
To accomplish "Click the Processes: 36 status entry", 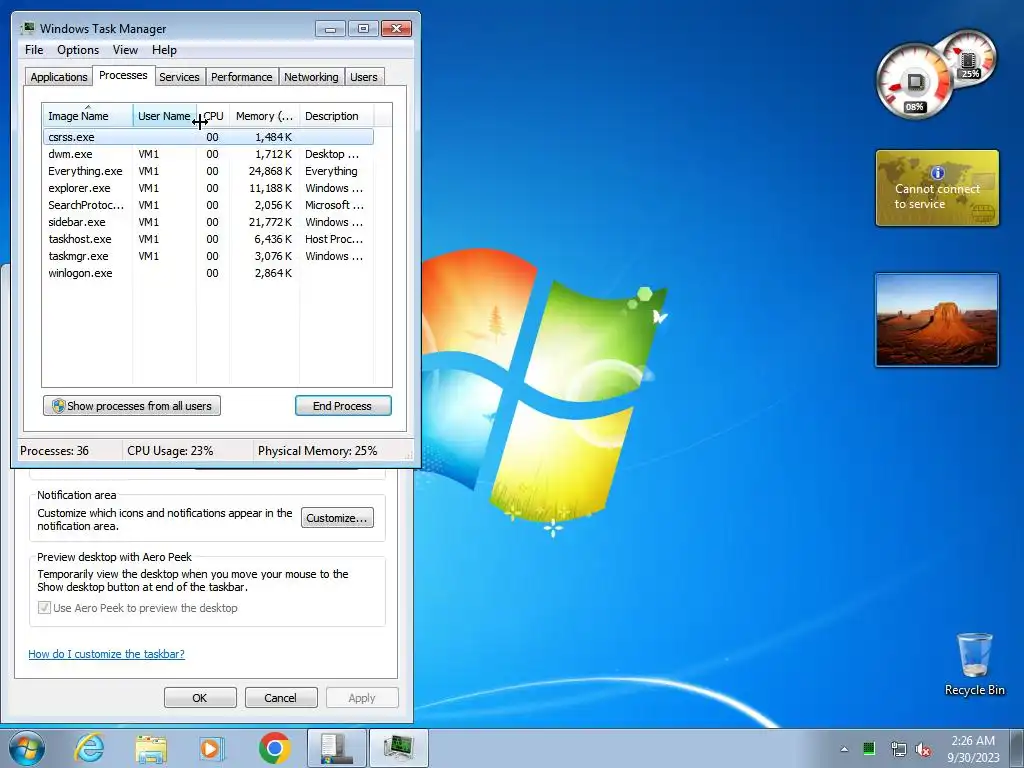I will (x=54, y=451).
